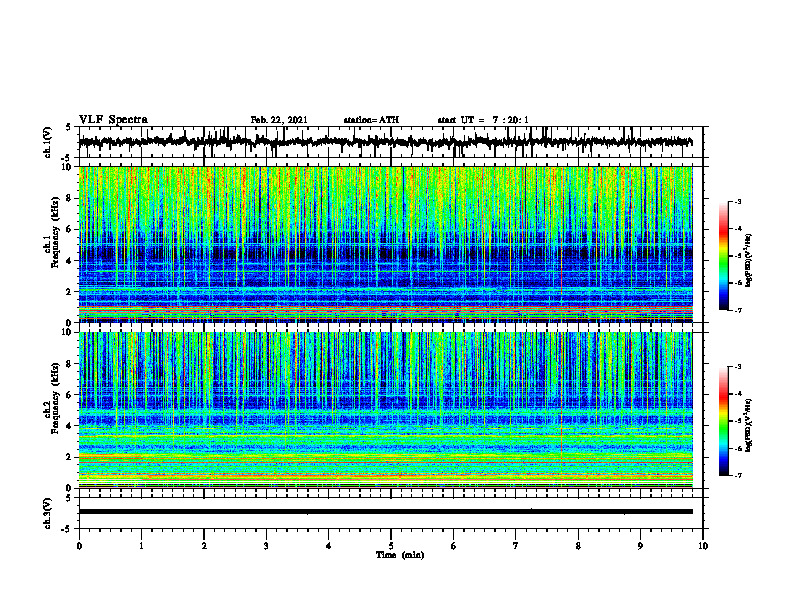Click the "-7" label on ch.1 color bar
The width and height of the screenshot is (792, 612).
tap(737, 310)
